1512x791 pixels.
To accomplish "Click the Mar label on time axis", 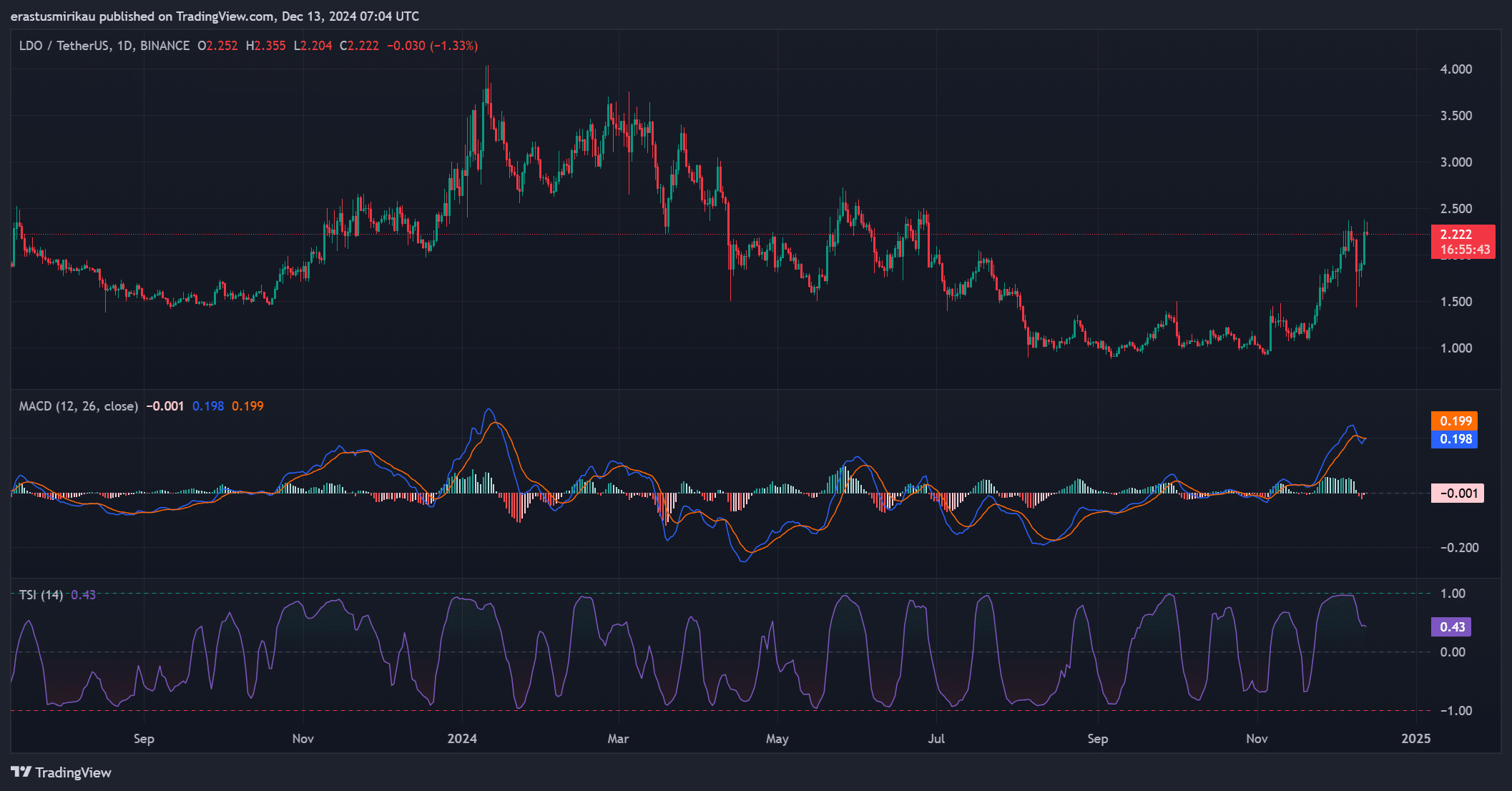I will point(618,739).
